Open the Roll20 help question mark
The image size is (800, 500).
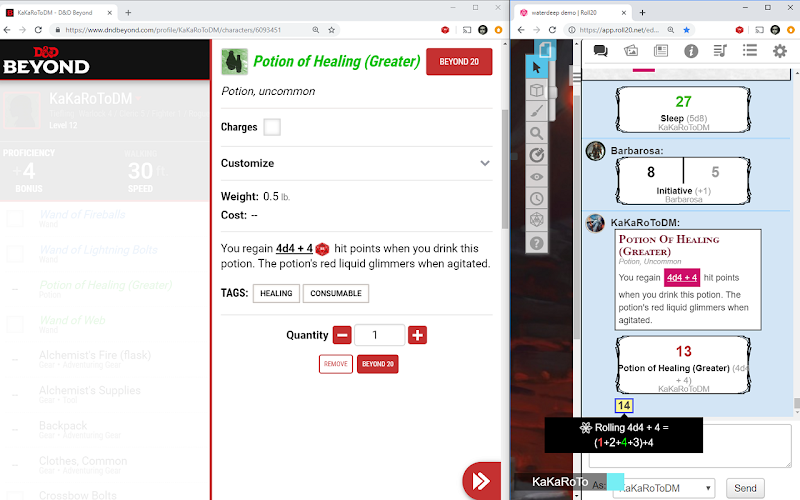[536, 243]
